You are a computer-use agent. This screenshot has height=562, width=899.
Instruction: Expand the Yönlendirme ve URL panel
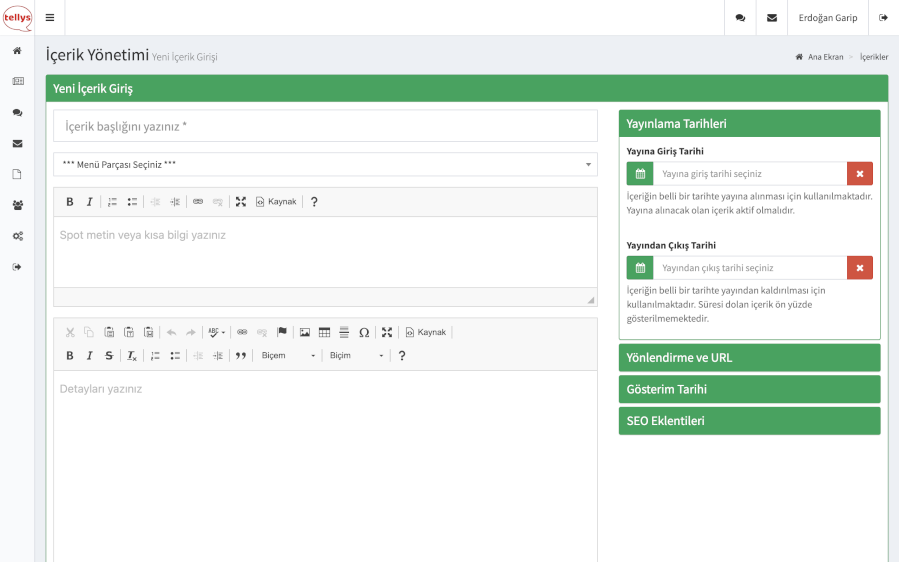pos(749,358)
